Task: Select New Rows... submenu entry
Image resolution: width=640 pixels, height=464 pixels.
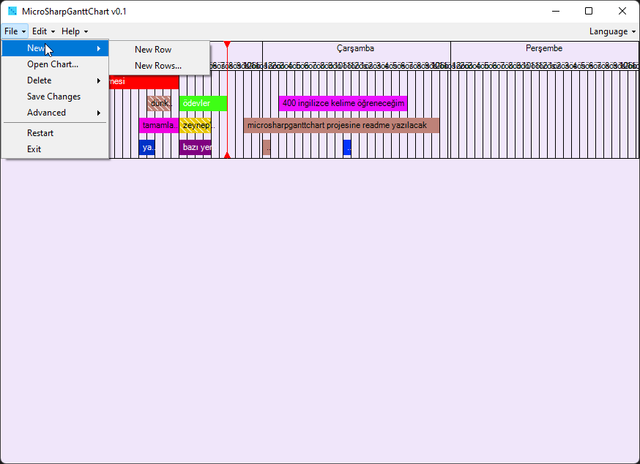Action: click(x=158, y=65)
